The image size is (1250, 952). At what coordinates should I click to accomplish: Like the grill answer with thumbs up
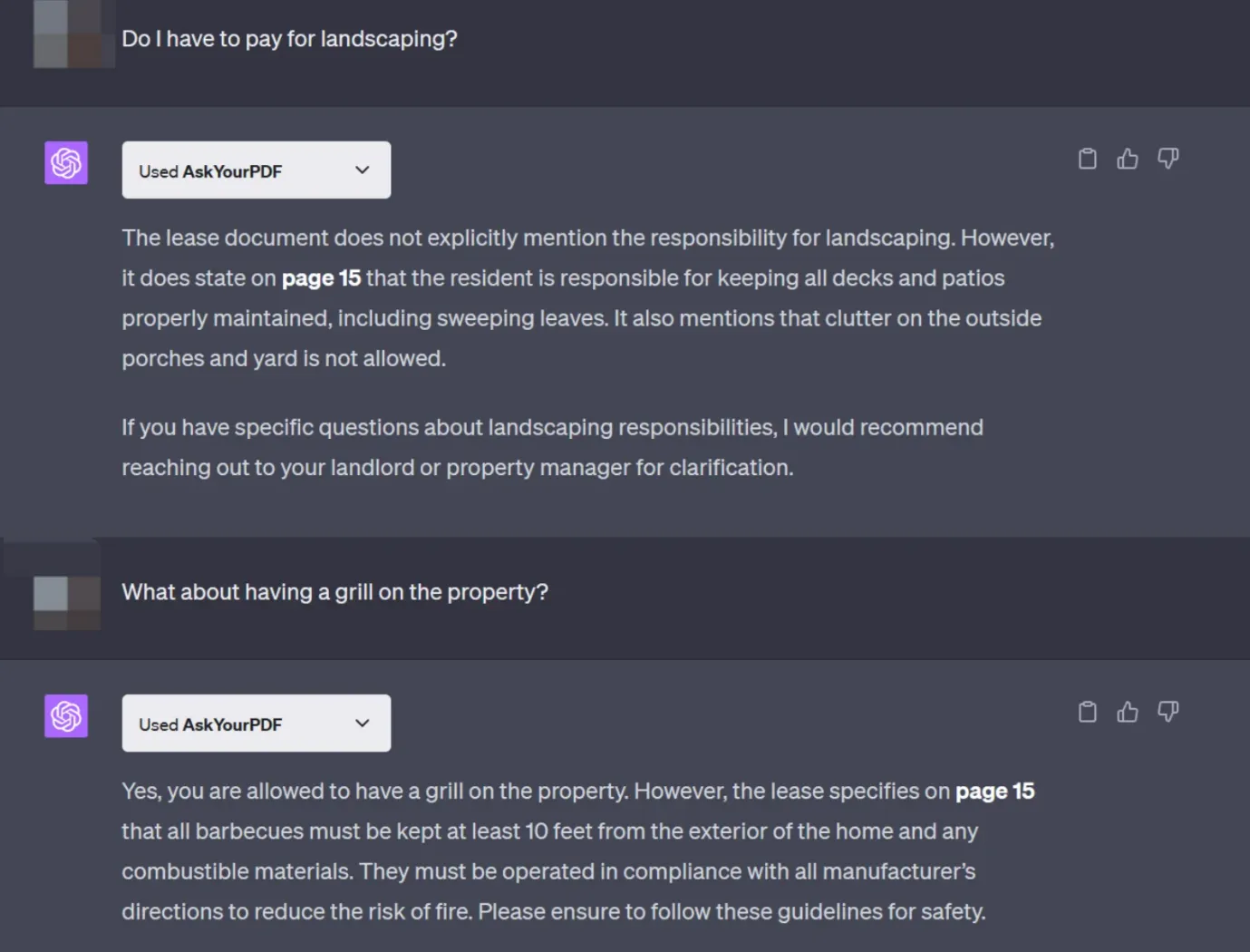(1127, 712)
